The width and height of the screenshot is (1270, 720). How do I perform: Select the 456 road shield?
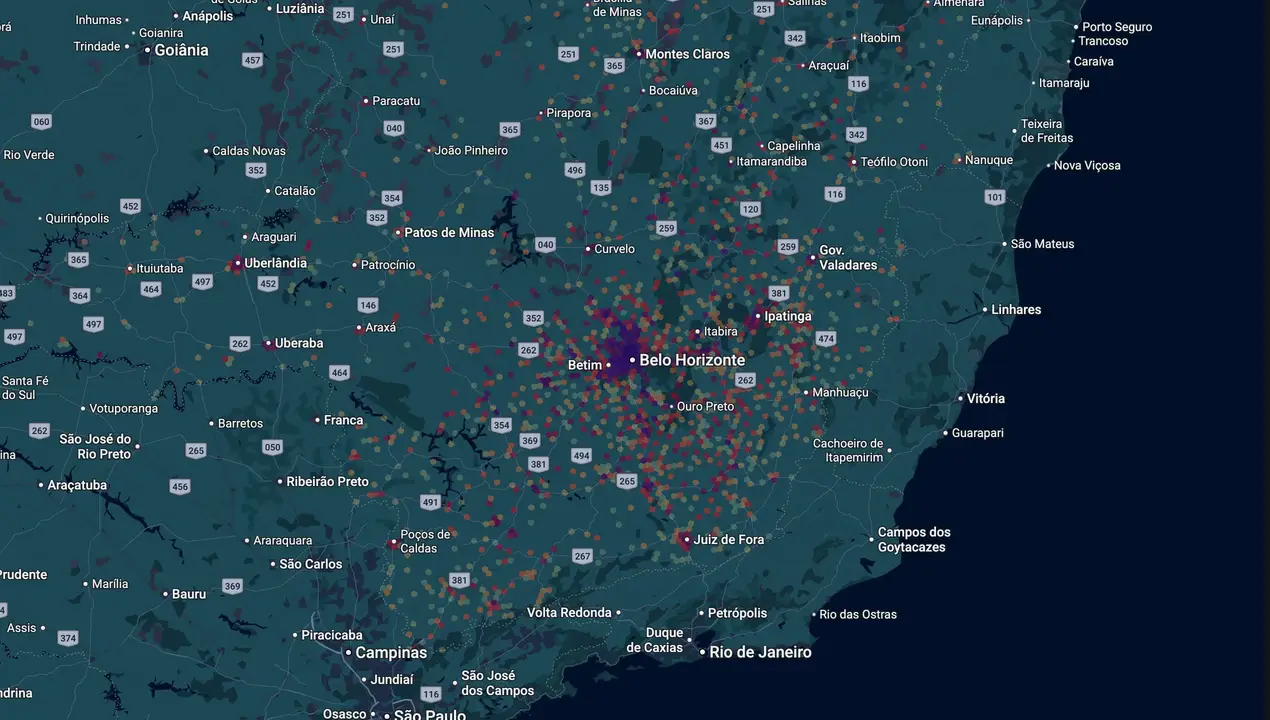[179, 487]
